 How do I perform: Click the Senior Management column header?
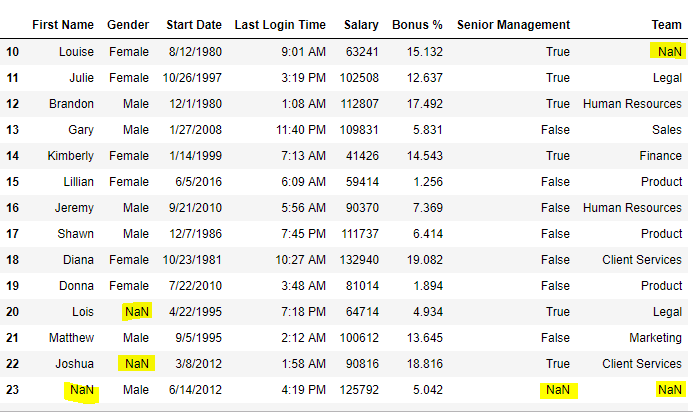(513, 24)
